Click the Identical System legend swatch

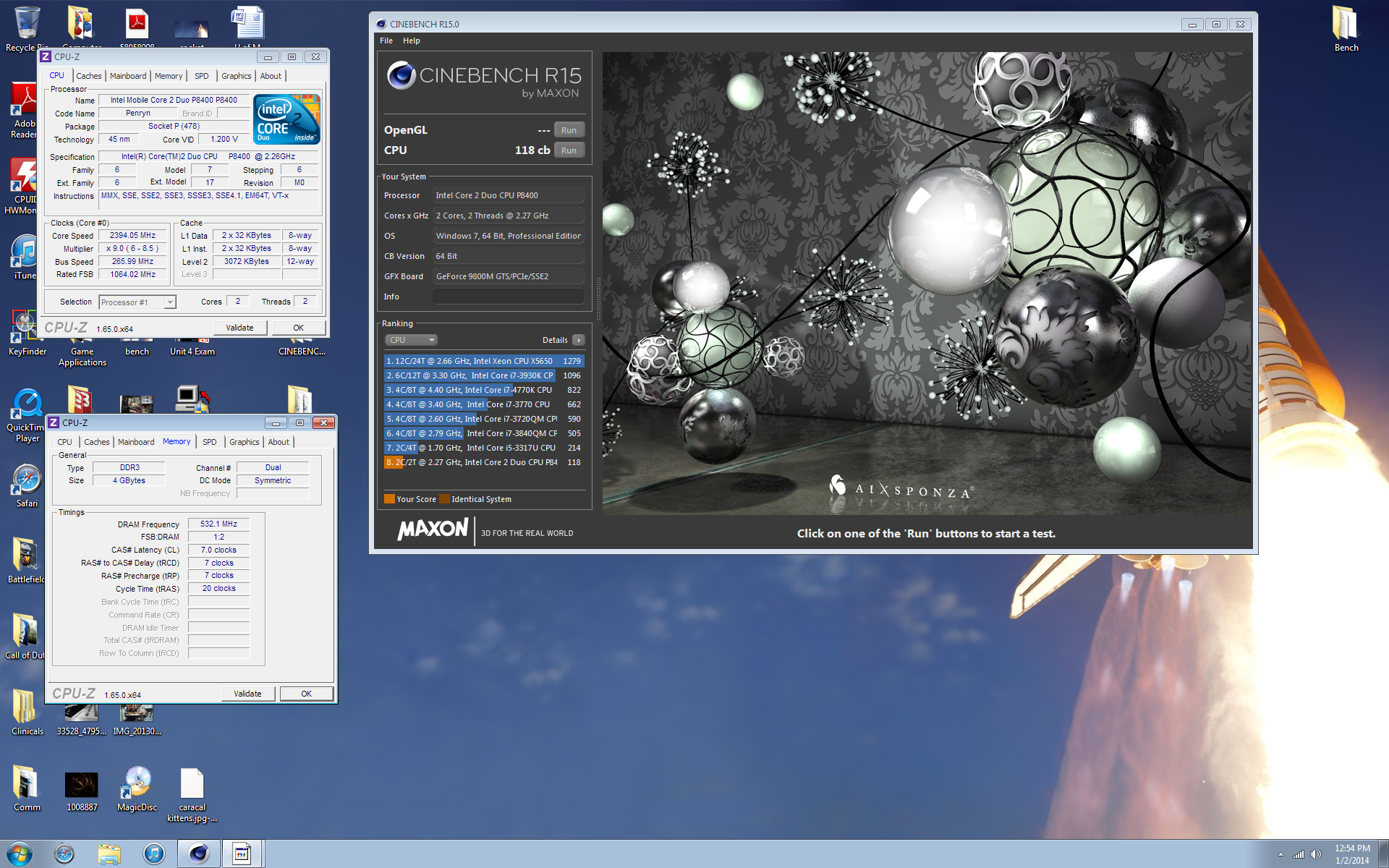pyautogui.click(x=445, y=499)
